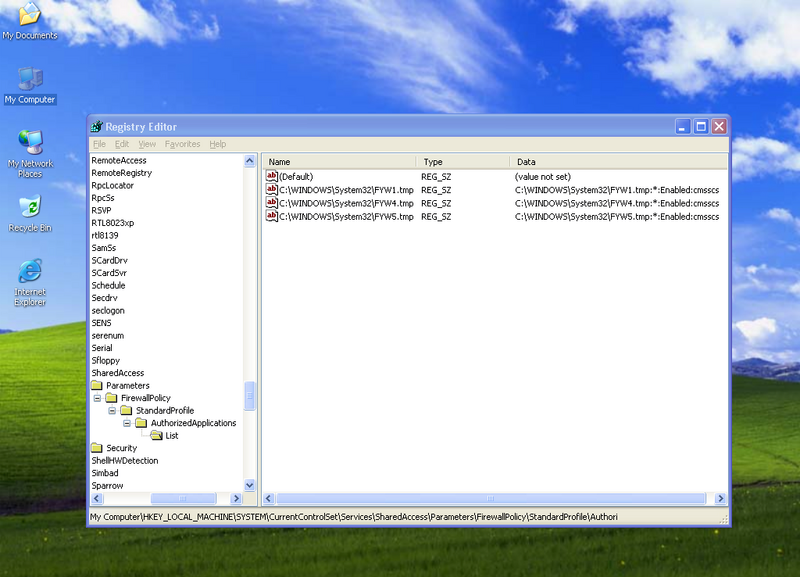Select the SamSs key
Viewport: 800px width, 577px height.
pos(104,248)
